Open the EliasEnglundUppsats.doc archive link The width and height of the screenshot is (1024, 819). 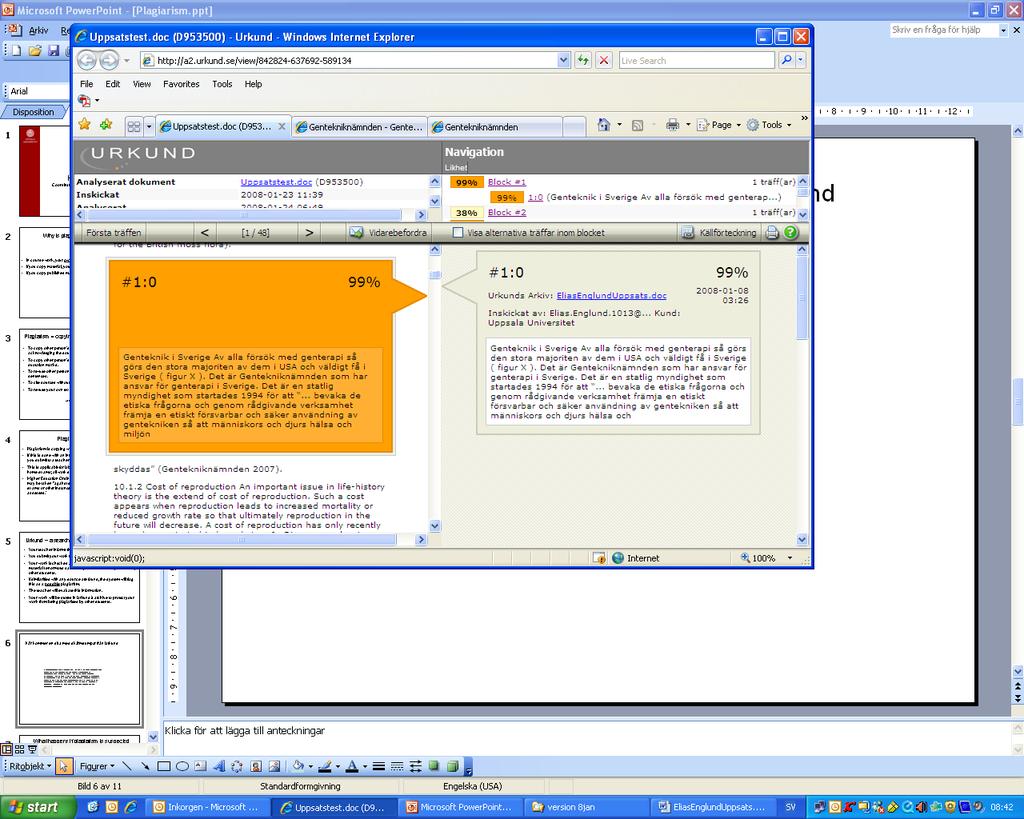(611, 295)
